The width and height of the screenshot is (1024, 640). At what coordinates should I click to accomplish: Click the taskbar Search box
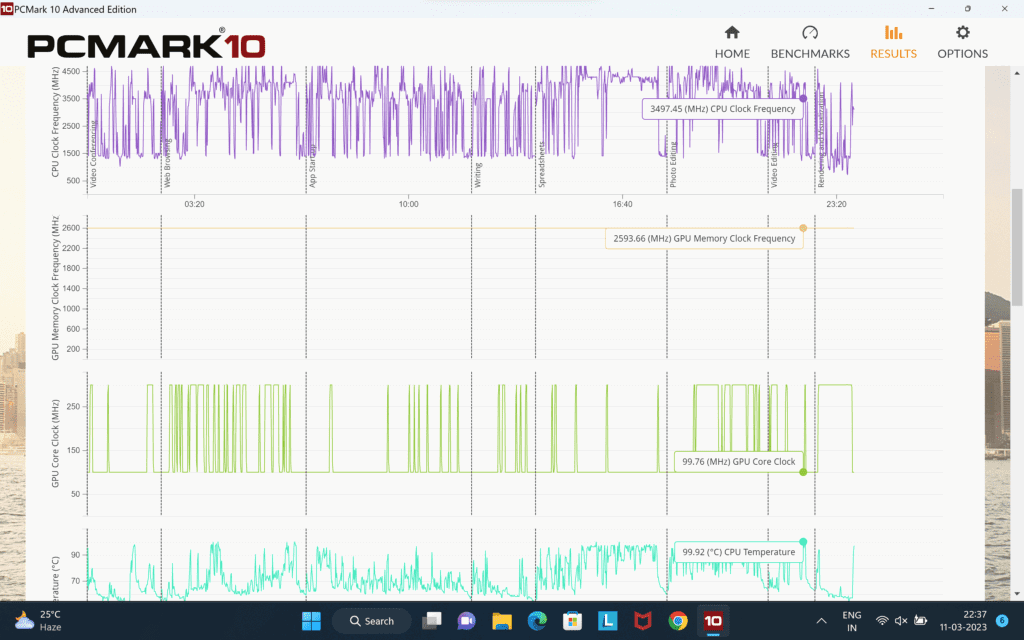(372, 621)
